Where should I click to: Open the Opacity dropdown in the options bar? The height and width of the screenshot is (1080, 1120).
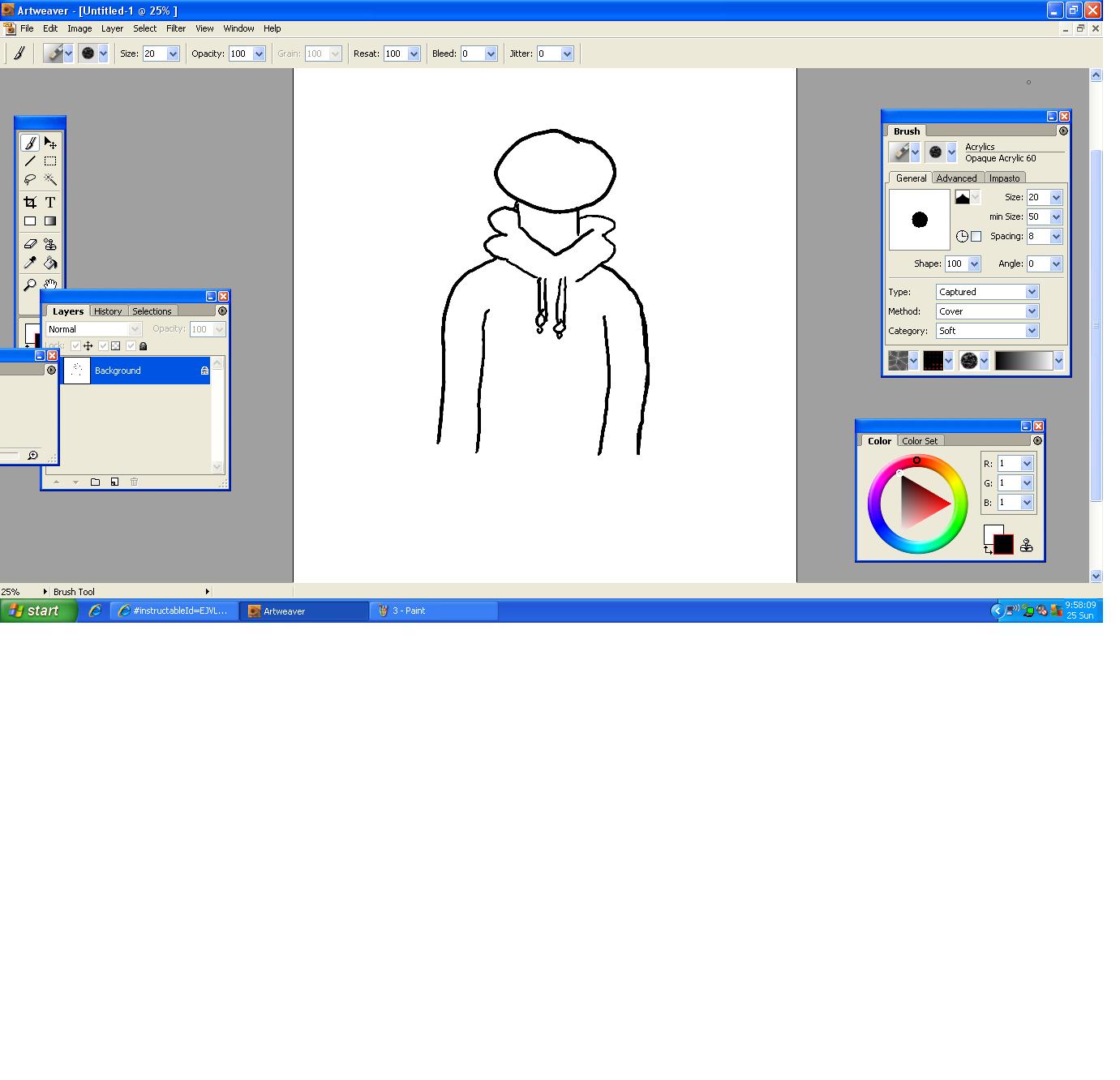(247, 54)
